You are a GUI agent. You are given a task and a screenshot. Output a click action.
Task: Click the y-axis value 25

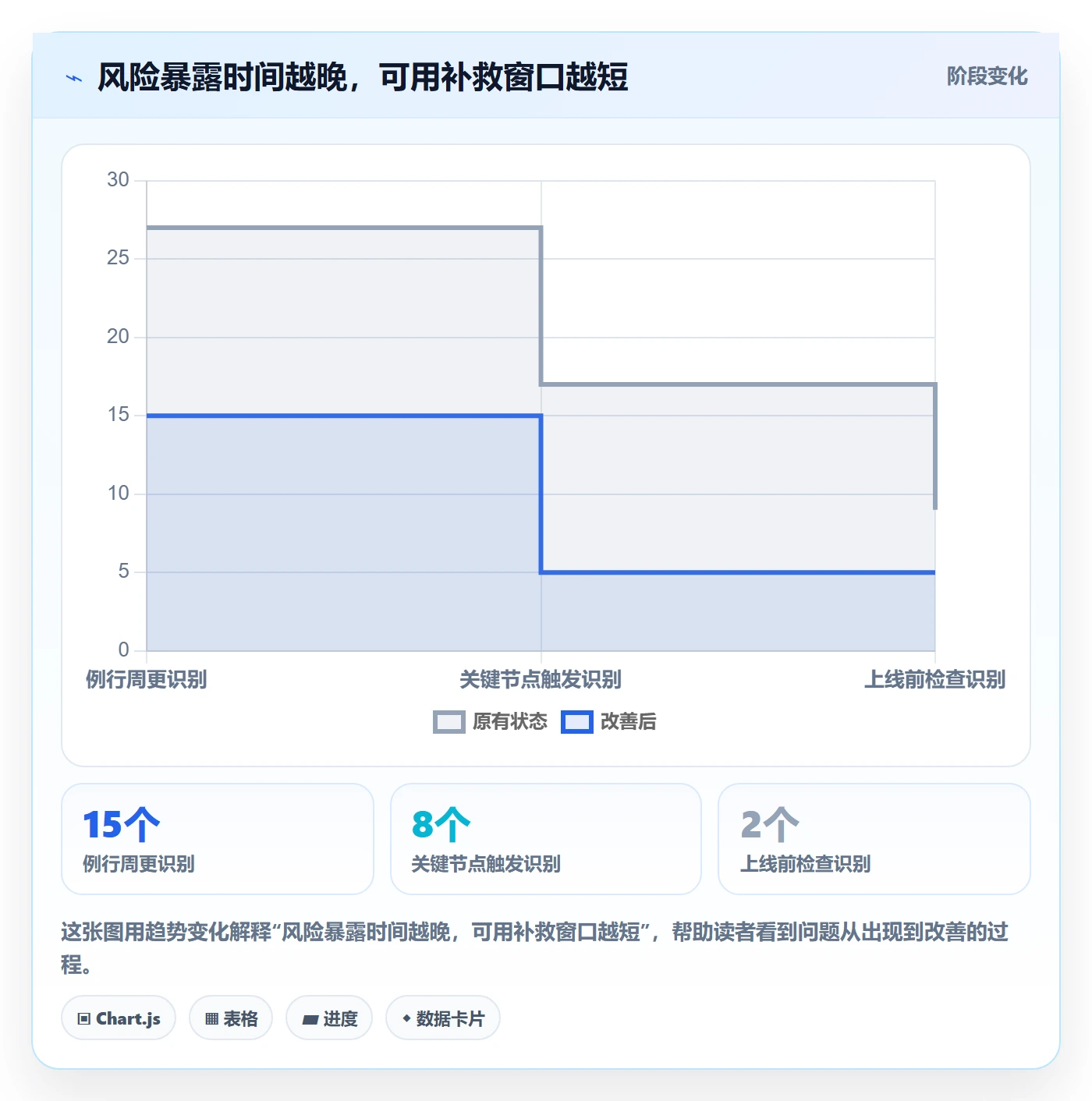click(118, 258)
